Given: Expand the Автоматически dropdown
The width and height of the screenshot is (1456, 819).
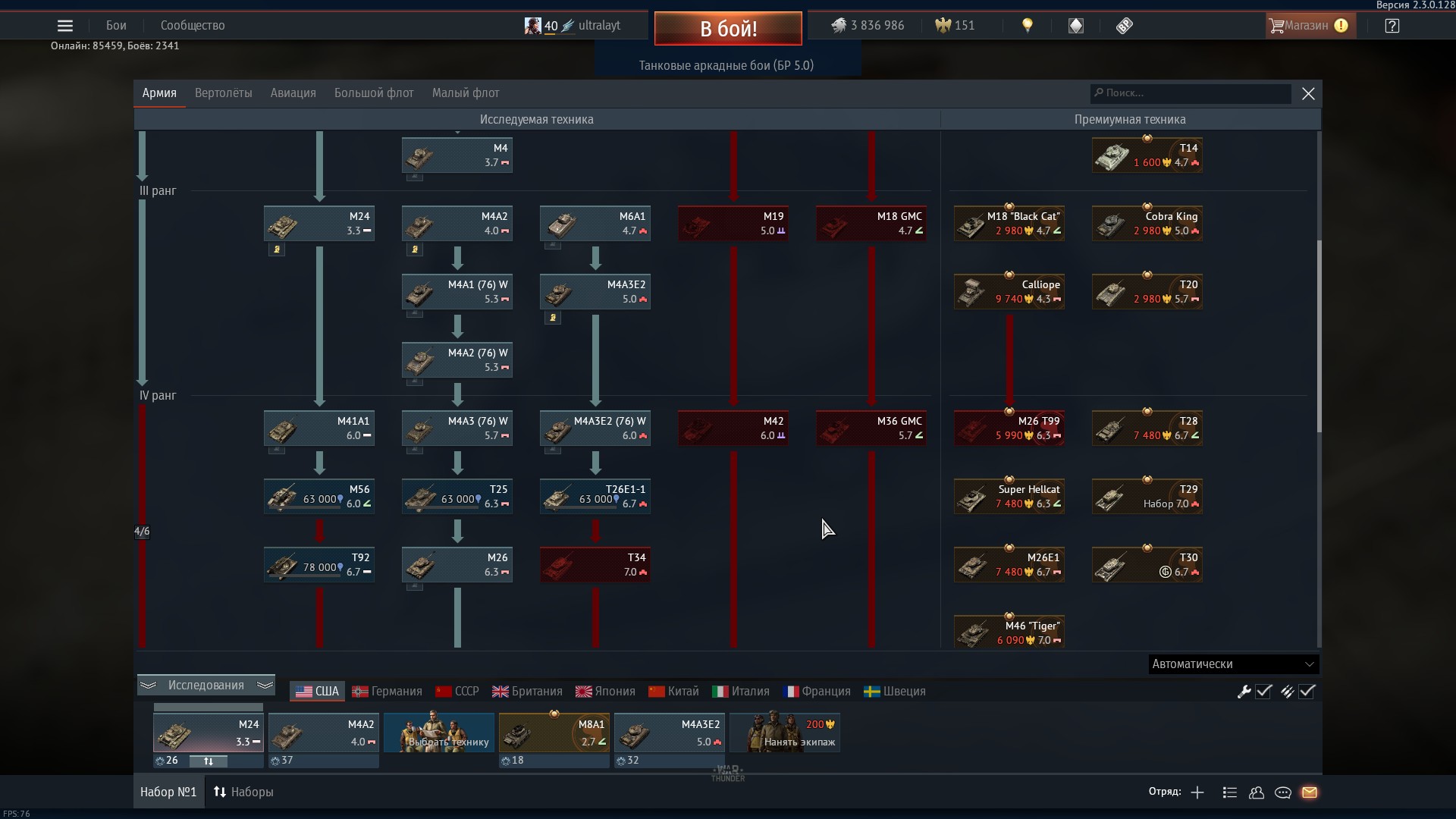Looking at the screenshot, I should point(1234,664).
